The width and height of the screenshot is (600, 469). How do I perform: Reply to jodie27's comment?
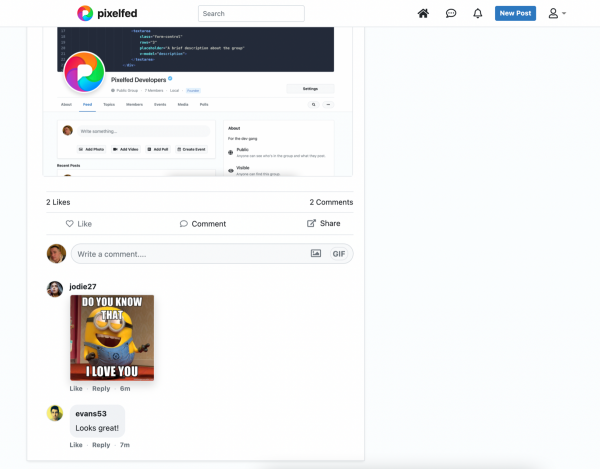(x=101, y=388)
